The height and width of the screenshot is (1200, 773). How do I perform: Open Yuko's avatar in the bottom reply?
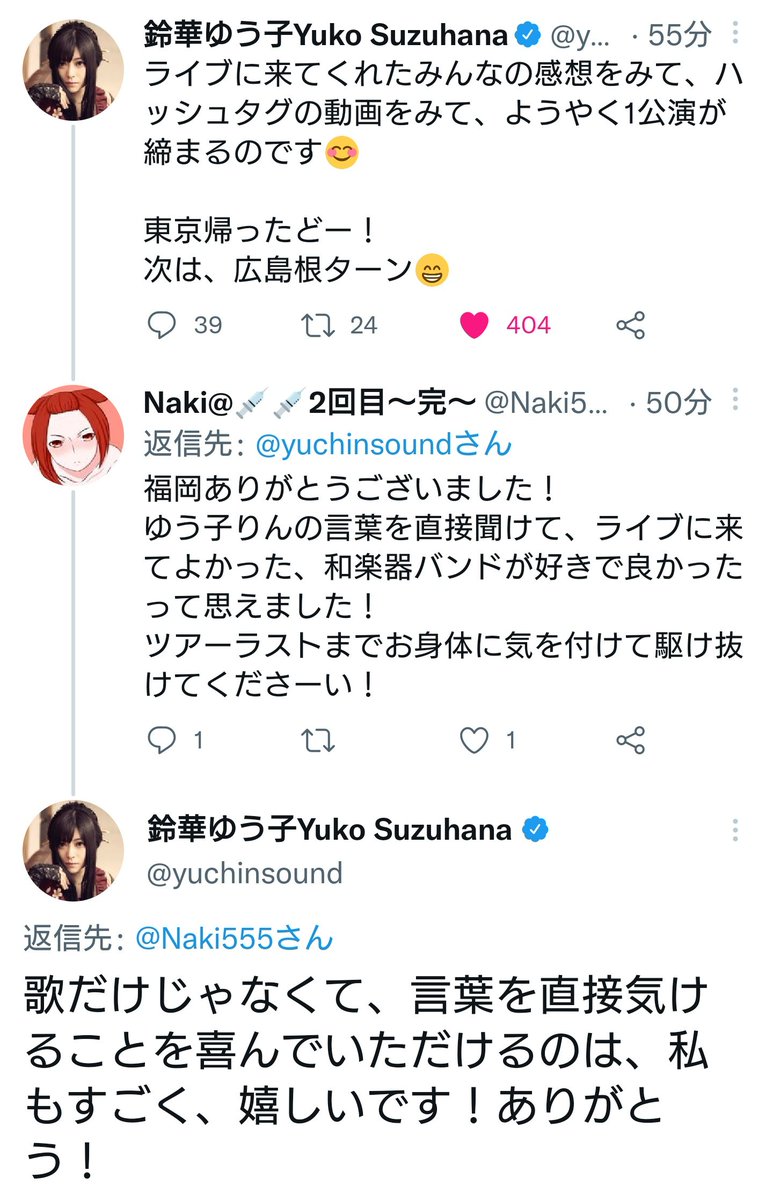tap(73, 850)
